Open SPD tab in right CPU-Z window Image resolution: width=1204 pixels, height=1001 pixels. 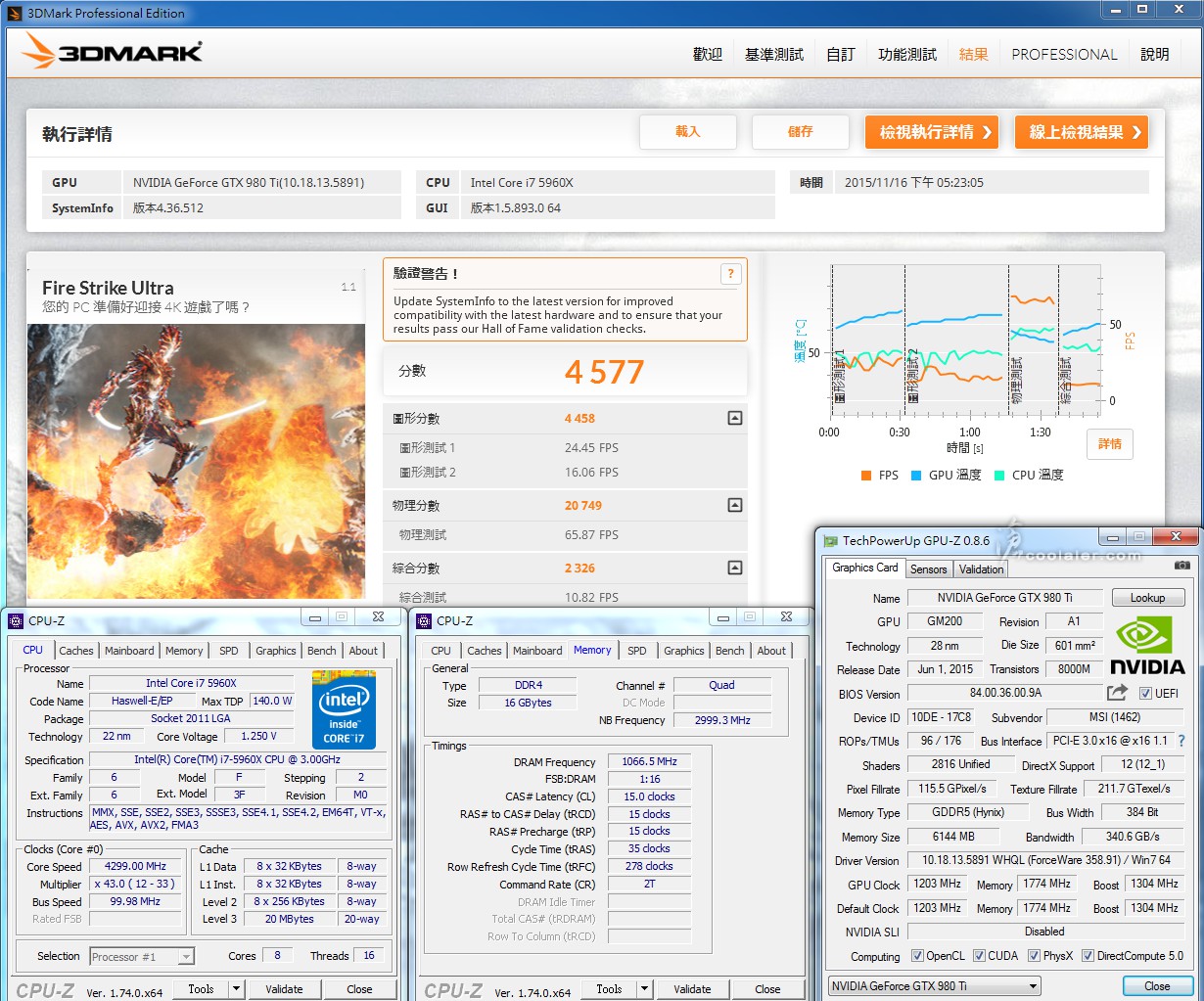[637, 651]
